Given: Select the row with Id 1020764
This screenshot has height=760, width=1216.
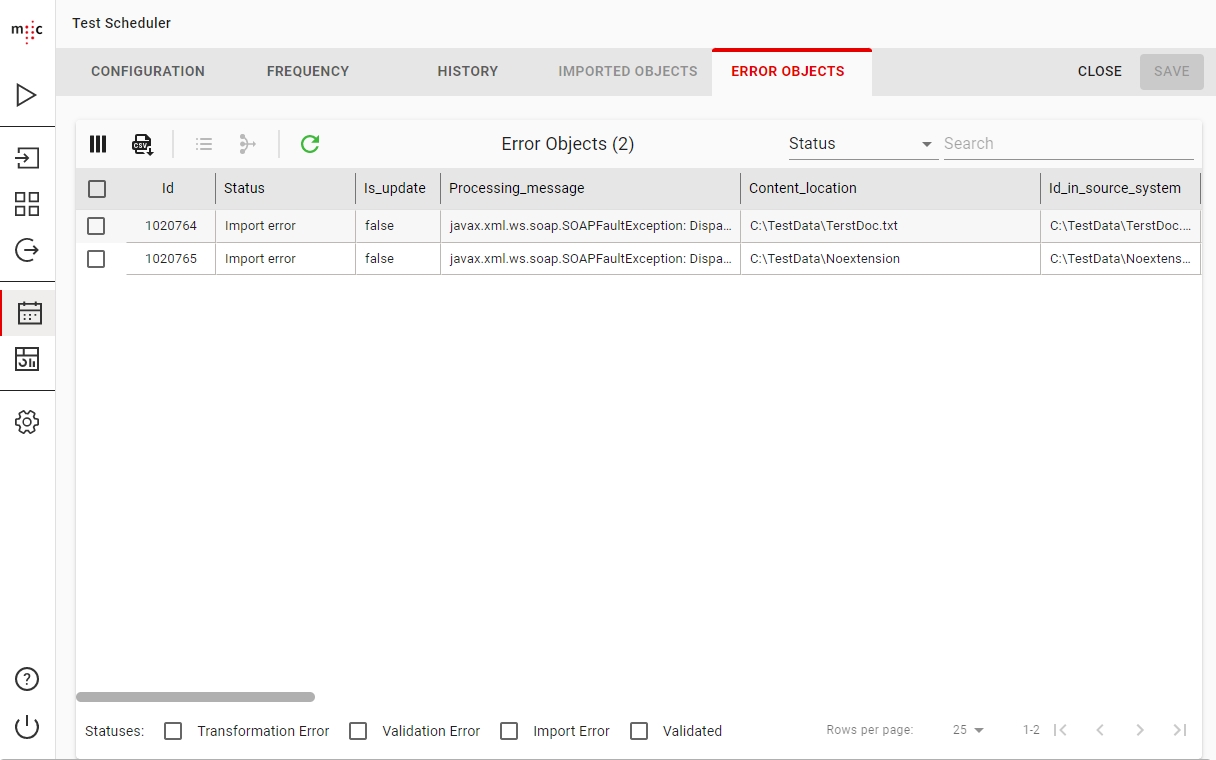Looking at the screenshot, I should [x=96, y=226].
